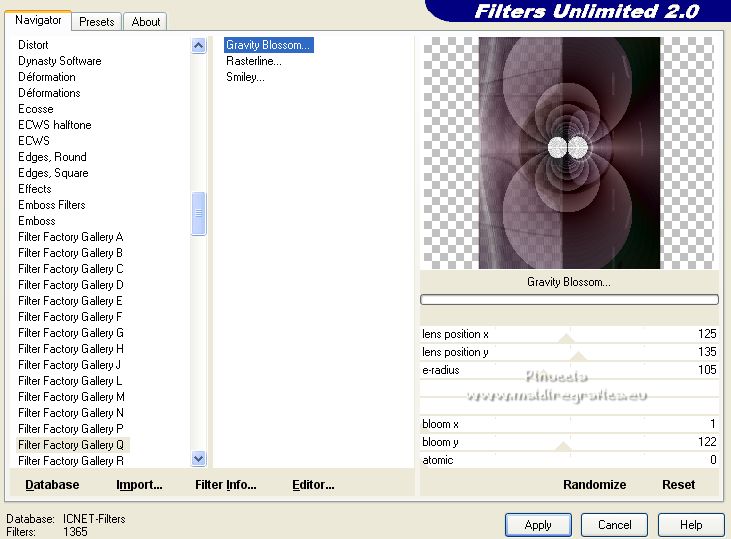731x539 pixels.
Task: Click the category list scroll-up arrow
Action: [199, 46]
